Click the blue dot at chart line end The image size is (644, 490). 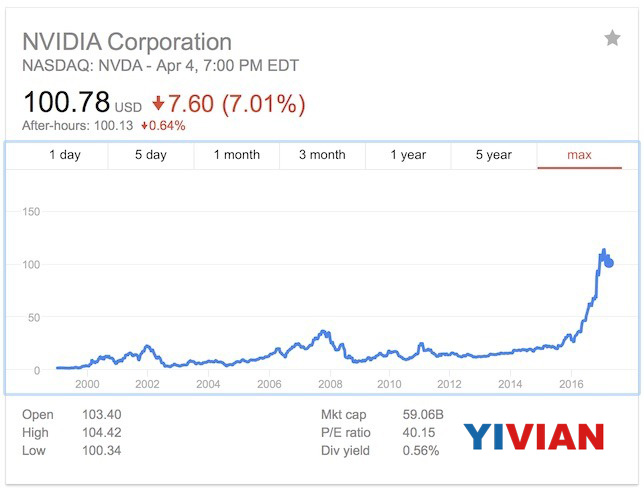point(609,264)
